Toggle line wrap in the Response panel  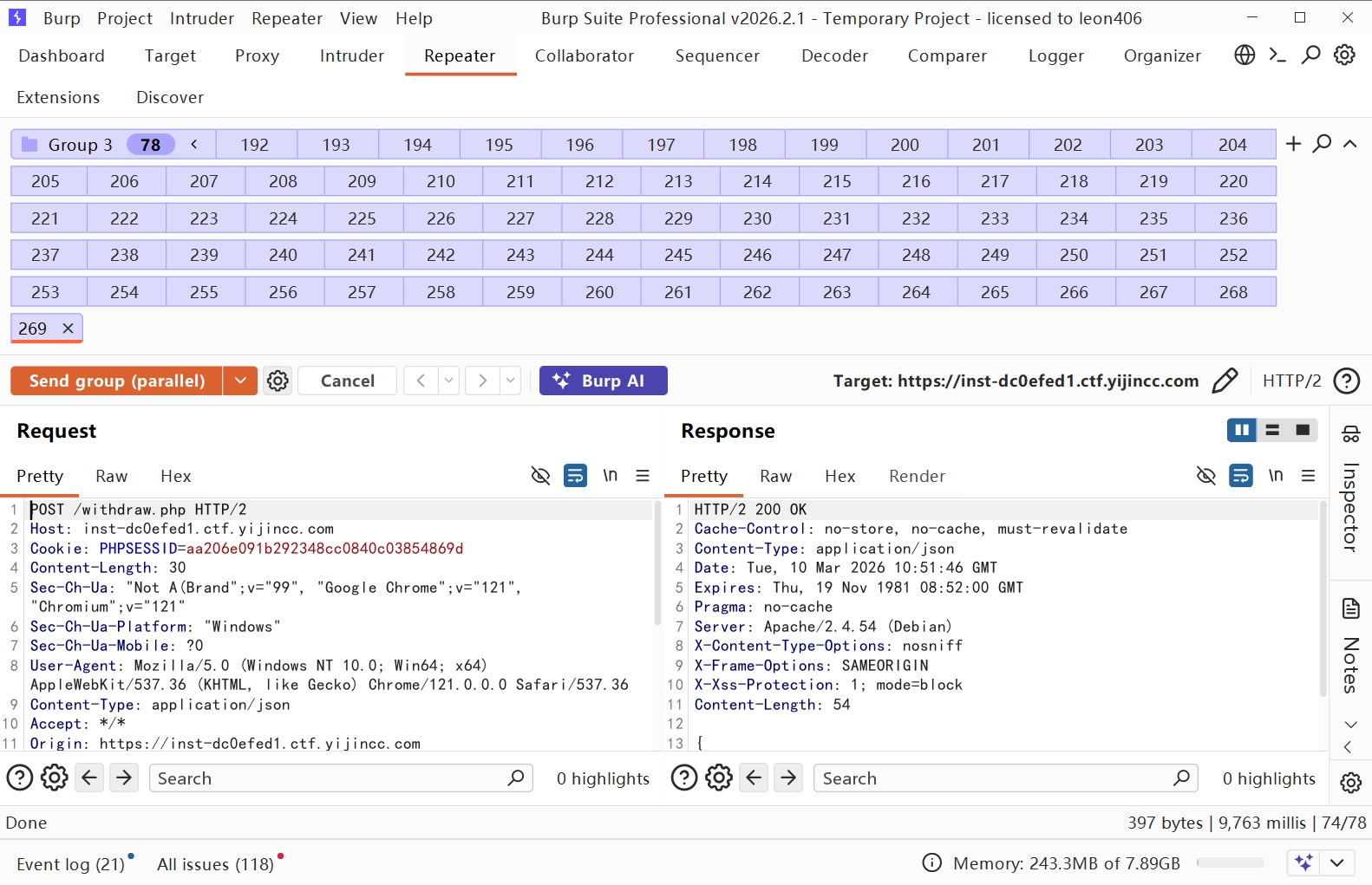pos(1241,476)
